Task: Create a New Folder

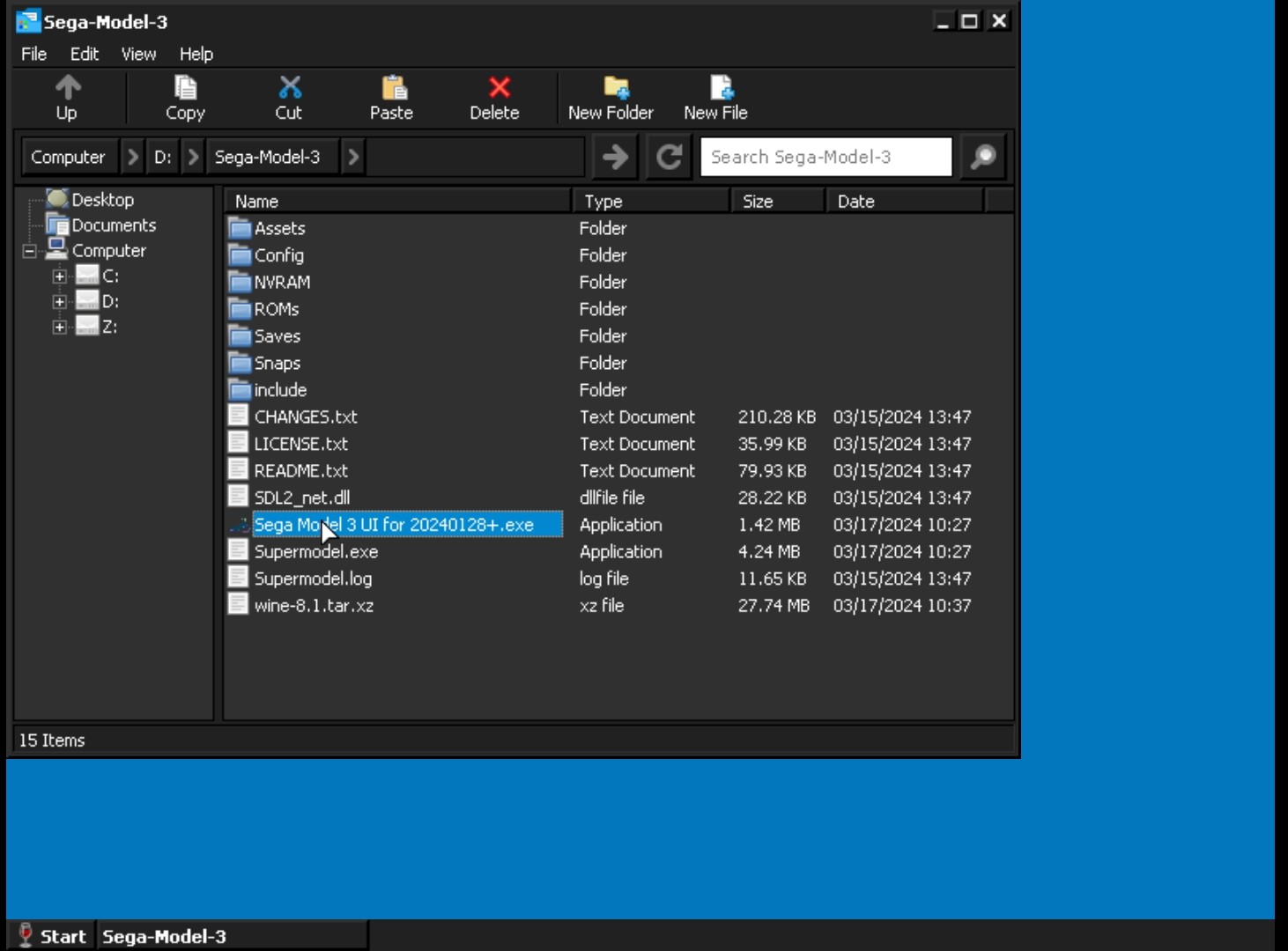Action: click(x=611, y=98)
